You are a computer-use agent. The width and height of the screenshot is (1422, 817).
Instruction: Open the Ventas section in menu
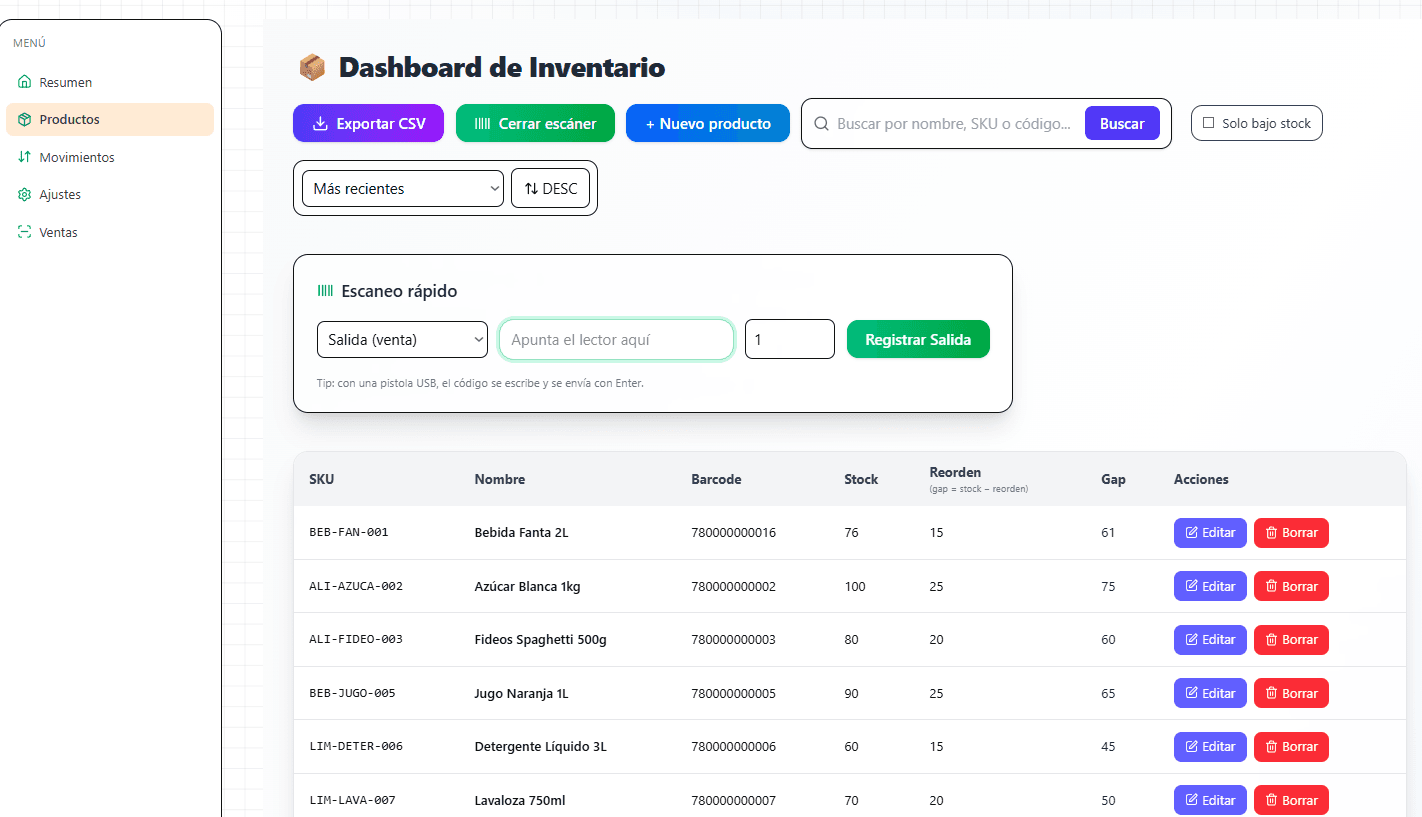[x=58, y=232]
